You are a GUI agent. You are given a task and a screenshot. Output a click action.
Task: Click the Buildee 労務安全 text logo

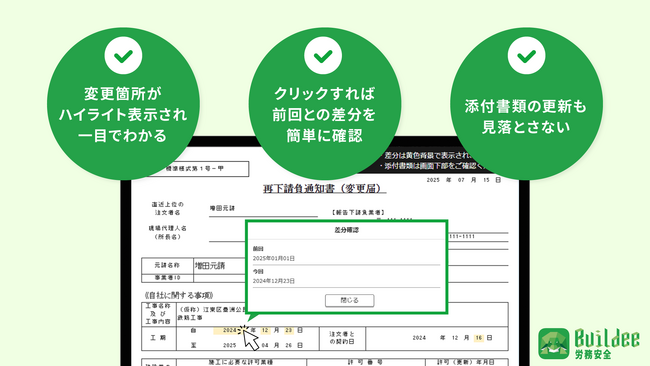607,344
